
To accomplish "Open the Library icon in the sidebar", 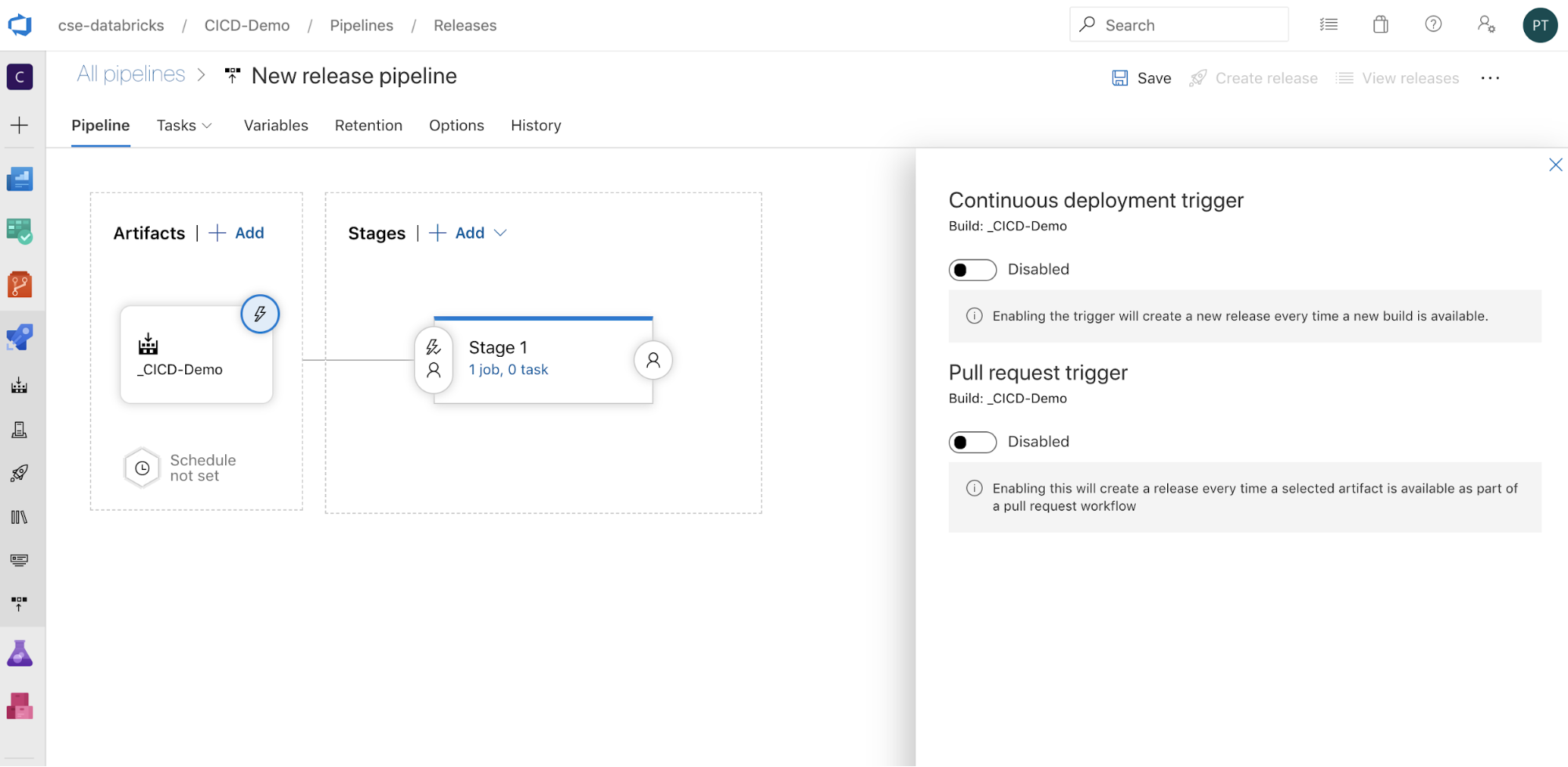I will (20, 517).
